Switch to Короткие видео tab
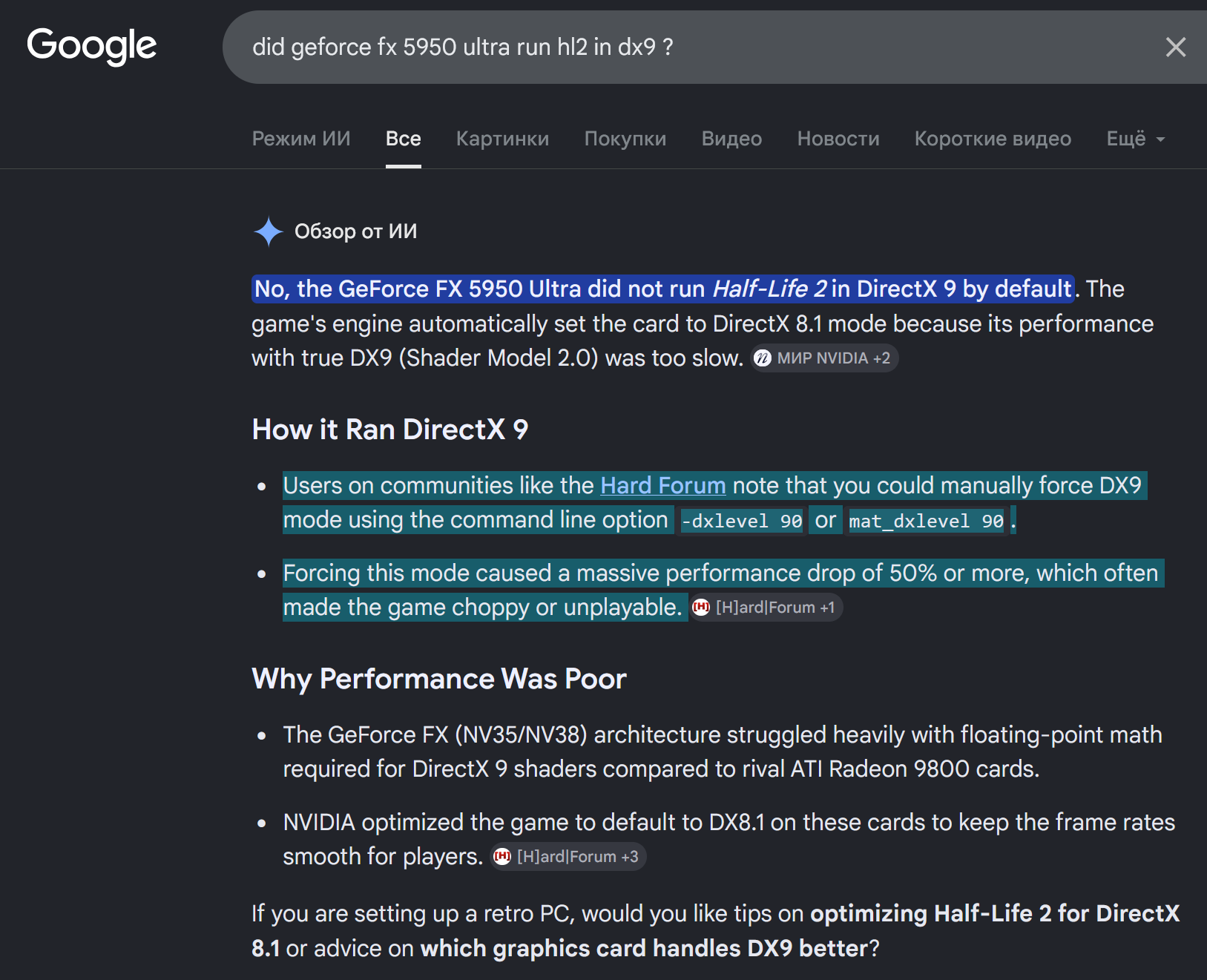 pyautogui.click(x=993, y=139)
